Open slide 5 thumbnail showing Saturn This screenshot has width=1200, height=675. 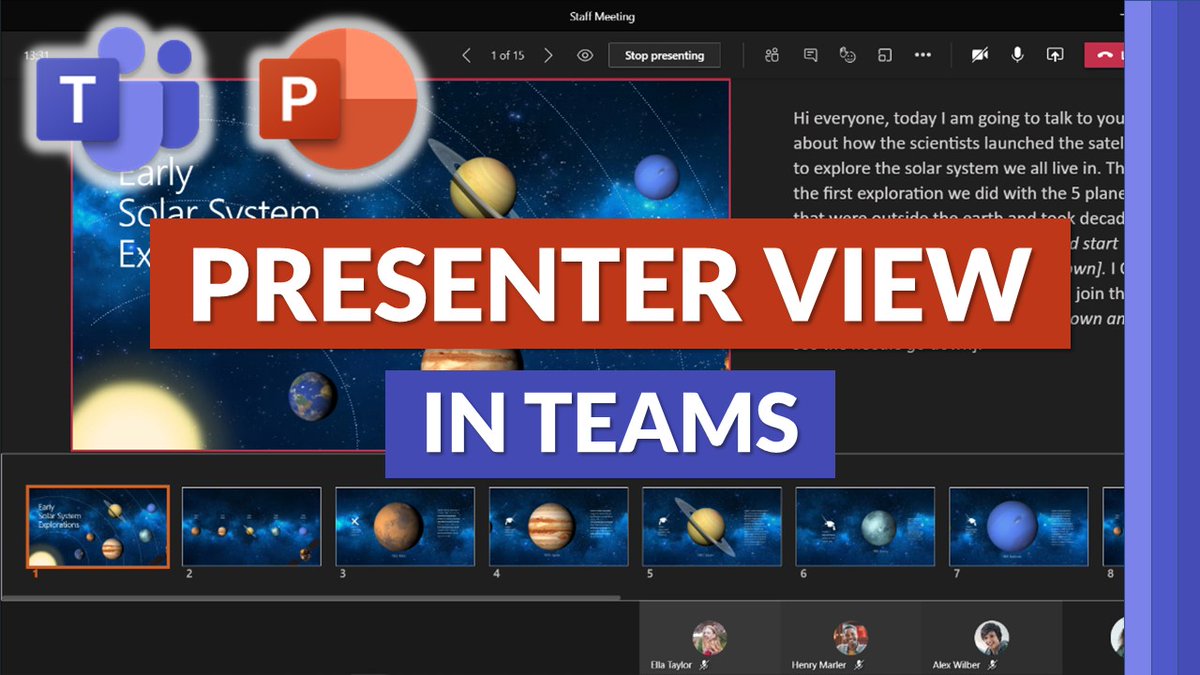coord(712,527)
